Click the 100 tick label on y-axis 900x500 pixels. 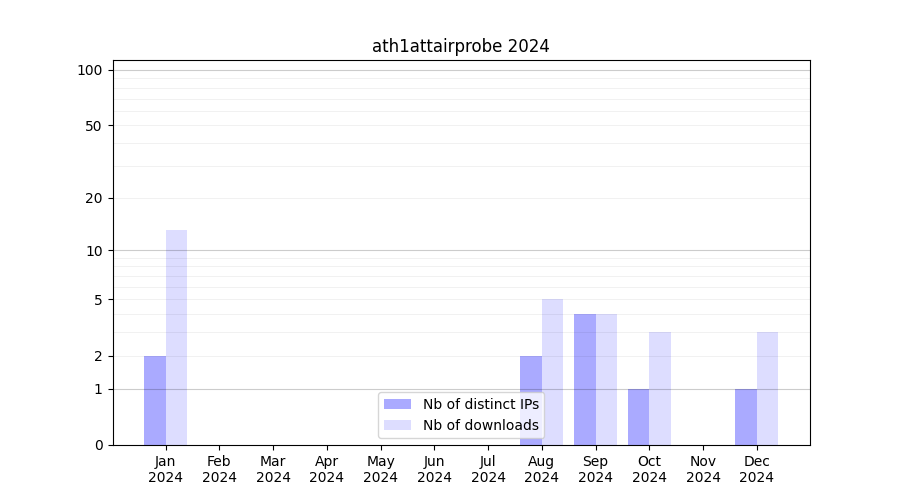click(x=90, y=70)
